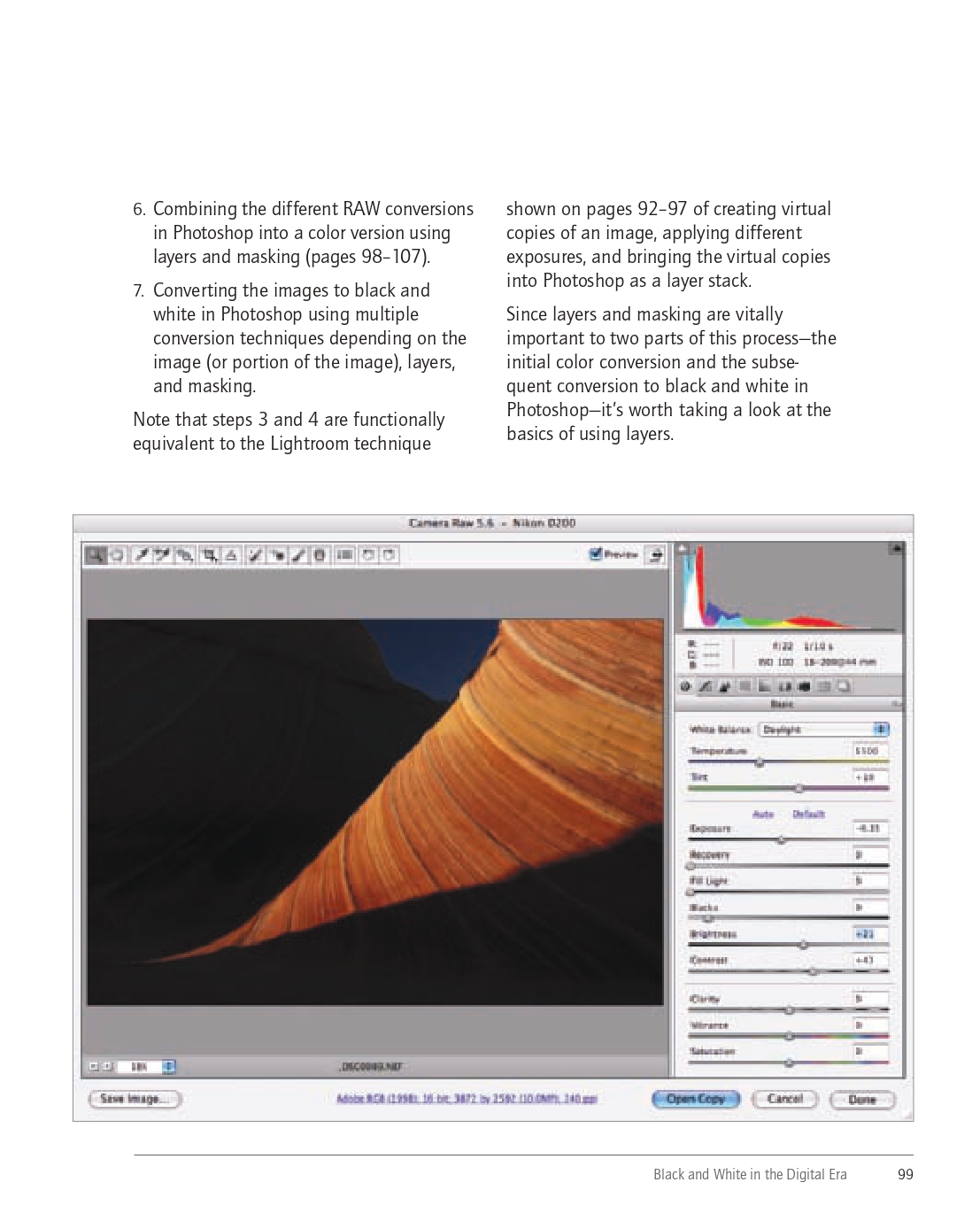Select the Adjustment Brush tool
Viewport: 980px width, 1221px height.
298,555
